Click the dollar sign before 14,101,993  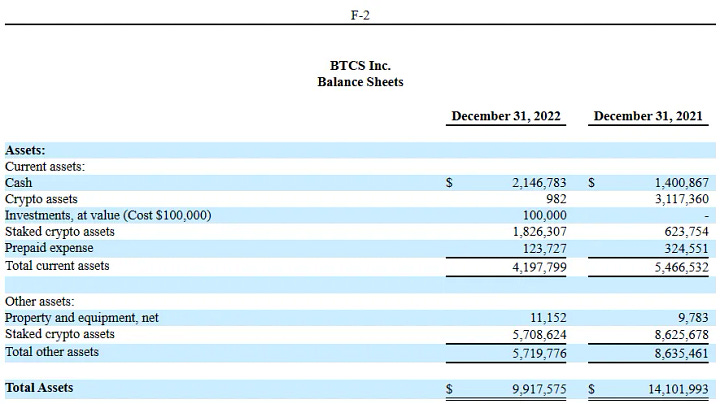591,389
